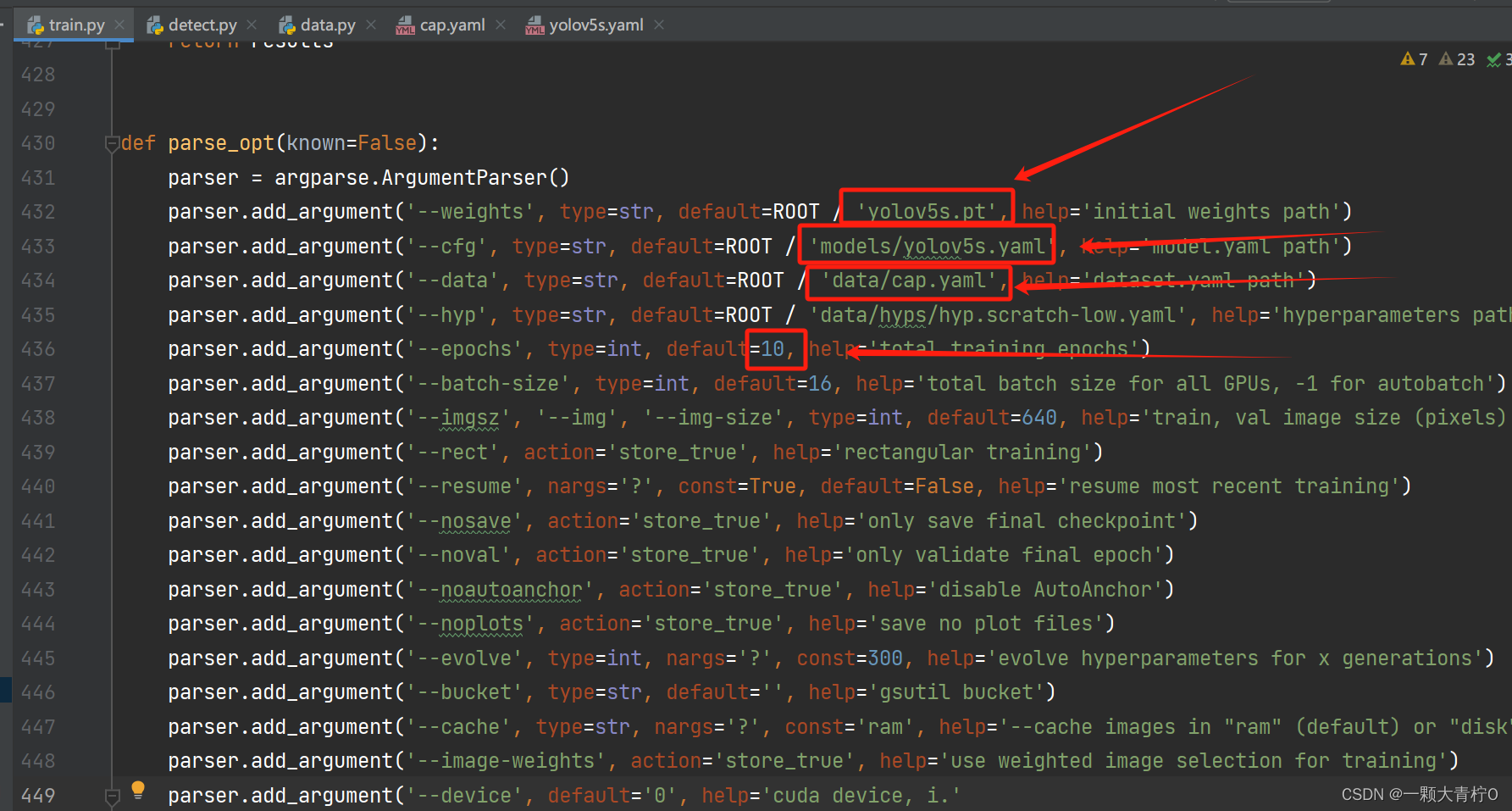
Task: Click the '--noplots' argument string
Action: (470, 624)
